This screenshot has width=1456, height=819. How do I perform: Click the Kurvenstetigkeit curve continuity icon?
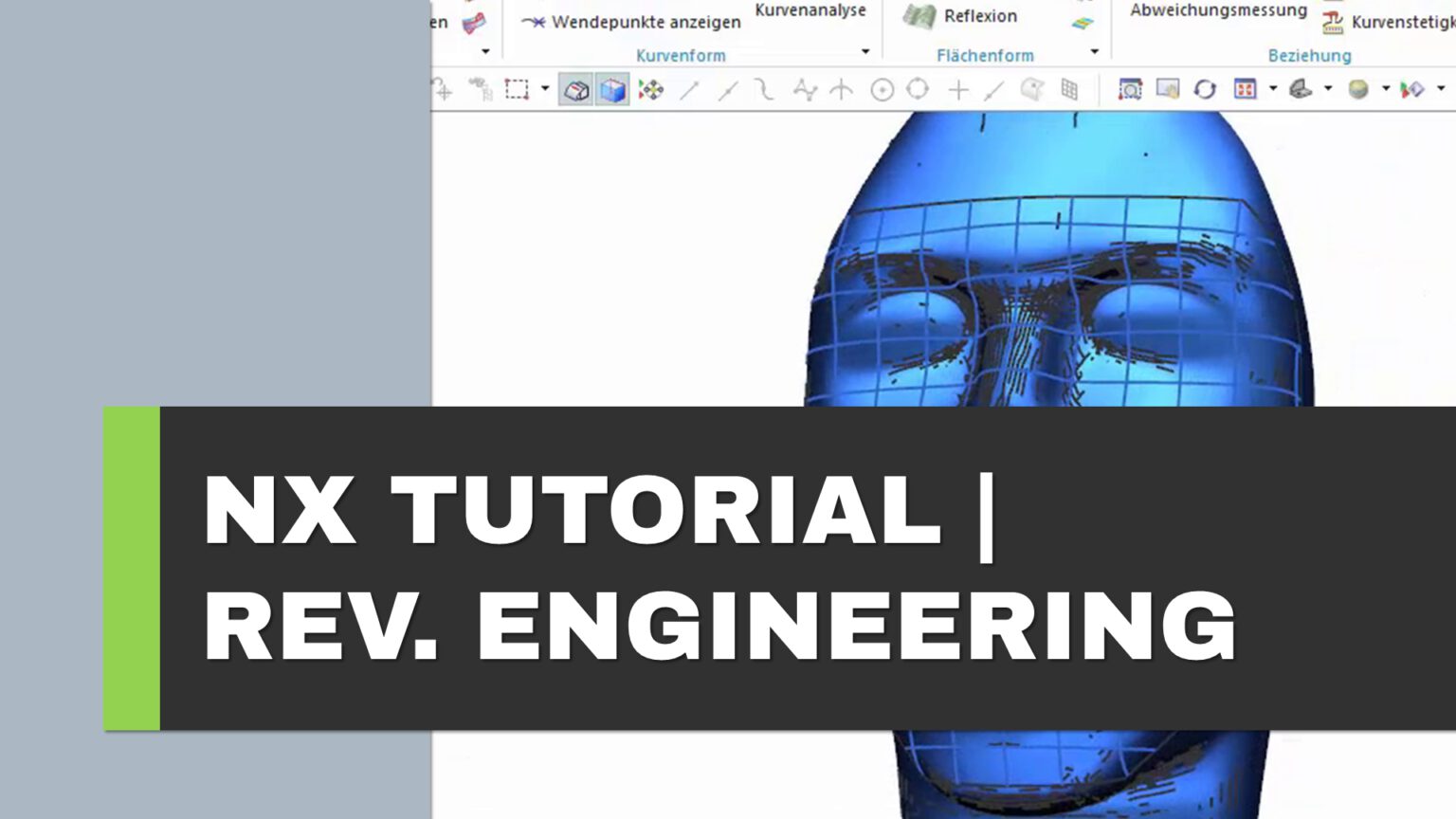[1333, 22]
